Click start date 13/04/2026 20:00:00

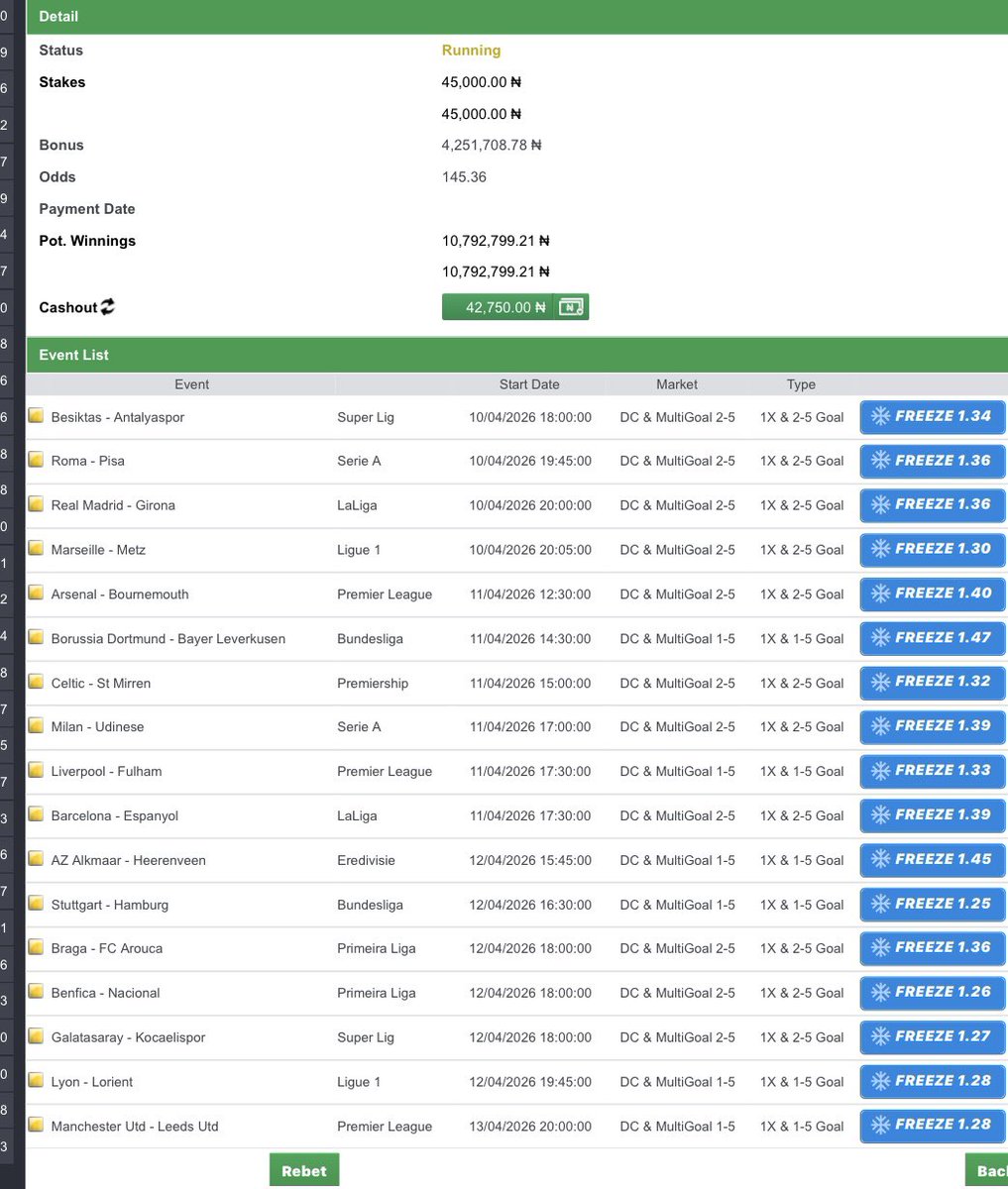[x=530, y=1126]
